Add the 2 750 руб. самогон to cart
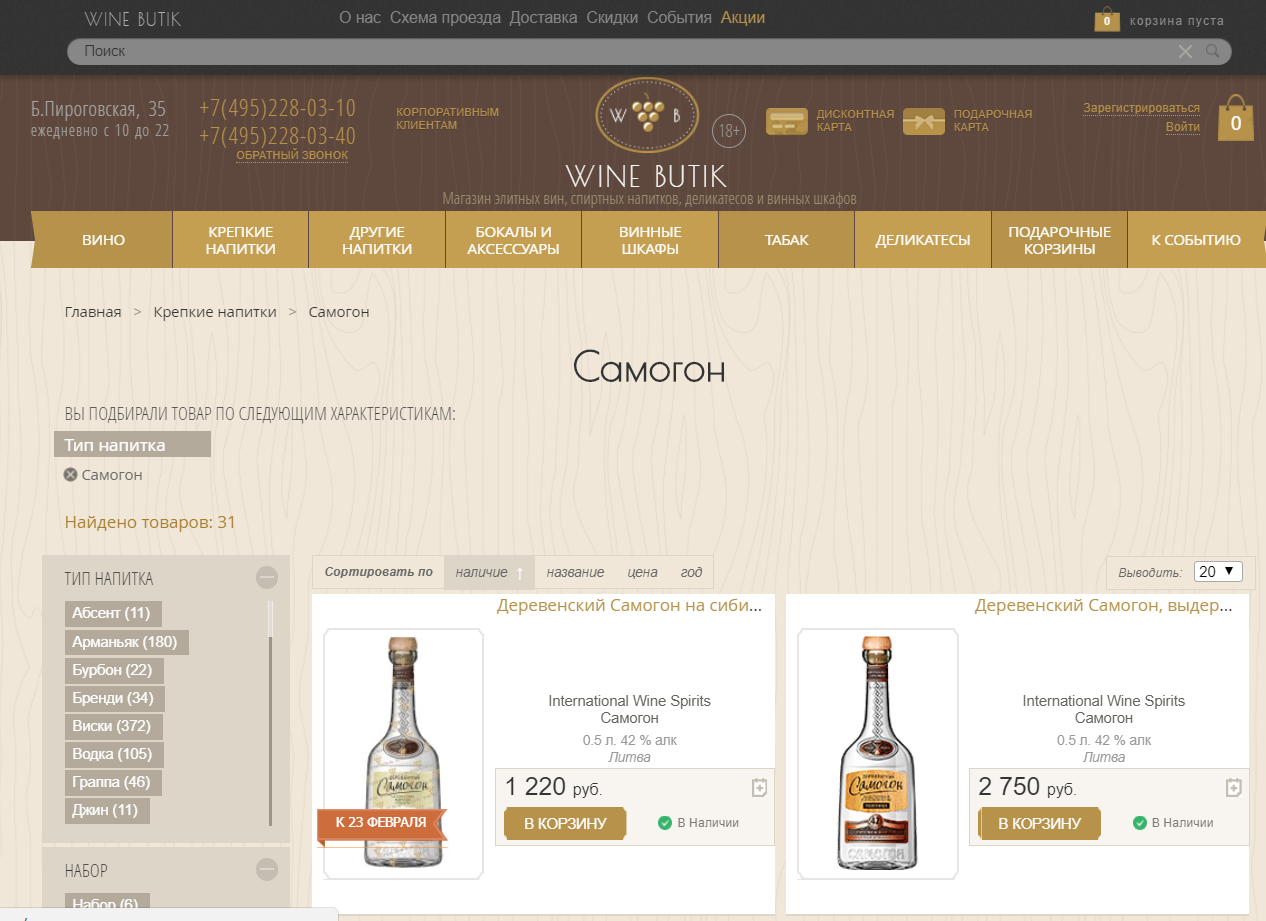 tap(1039, 823)
